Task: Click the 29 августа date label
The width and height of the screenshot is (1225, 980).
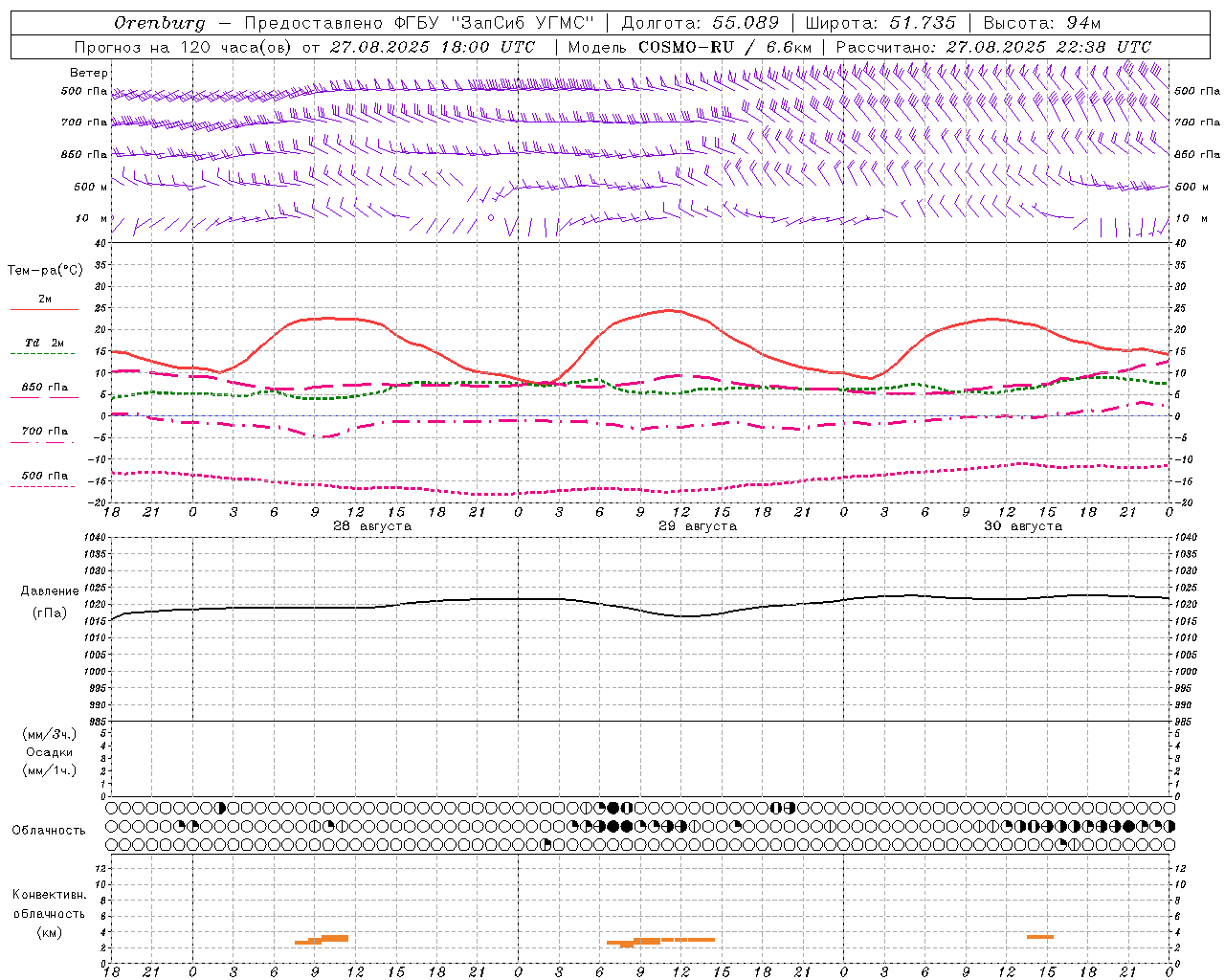Action: [698, 526]
